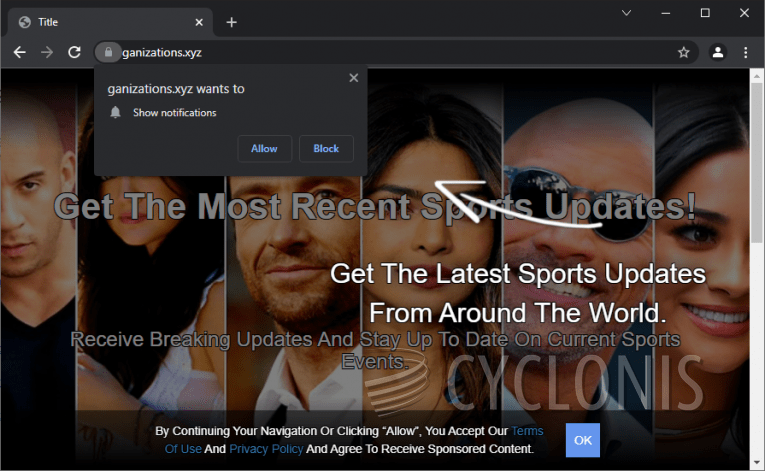Close the 'Title' tab

(x=199, y=21)
